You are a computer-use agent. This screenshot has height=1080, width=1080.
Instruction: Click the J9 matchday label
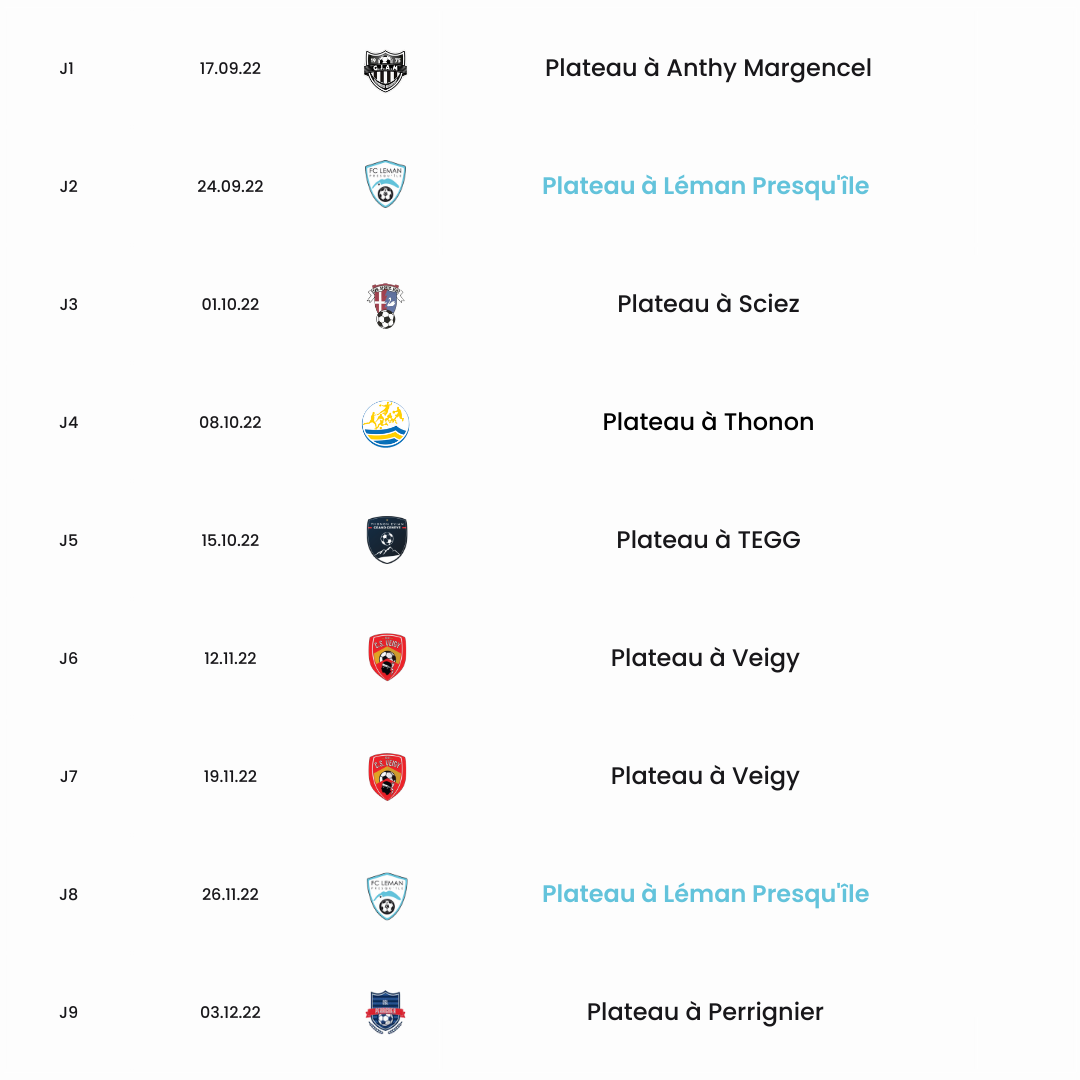(x=68, y=1012)
